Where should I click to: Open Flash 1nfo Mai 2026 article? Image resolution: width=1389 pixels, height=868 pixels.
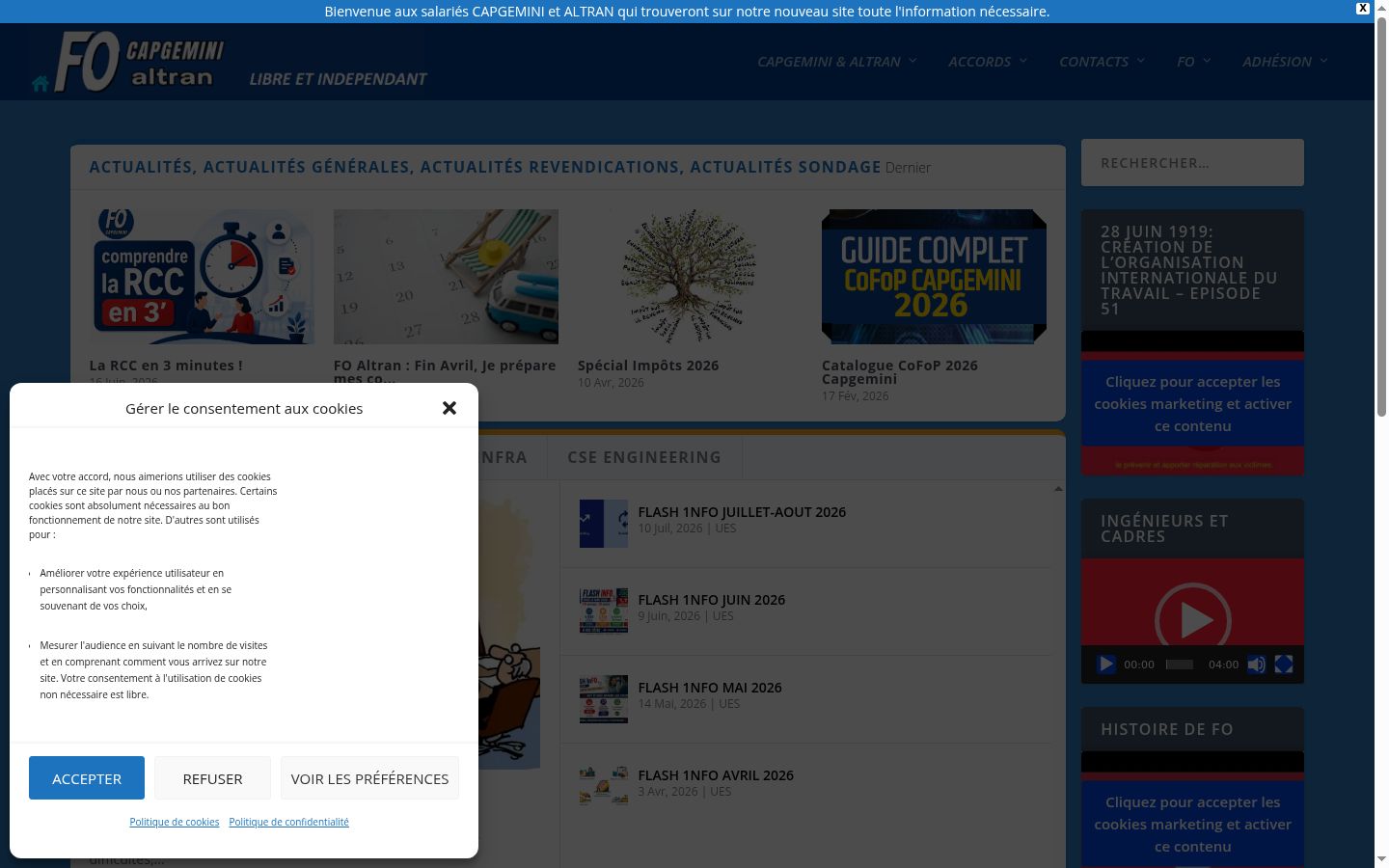click(709, 688)
